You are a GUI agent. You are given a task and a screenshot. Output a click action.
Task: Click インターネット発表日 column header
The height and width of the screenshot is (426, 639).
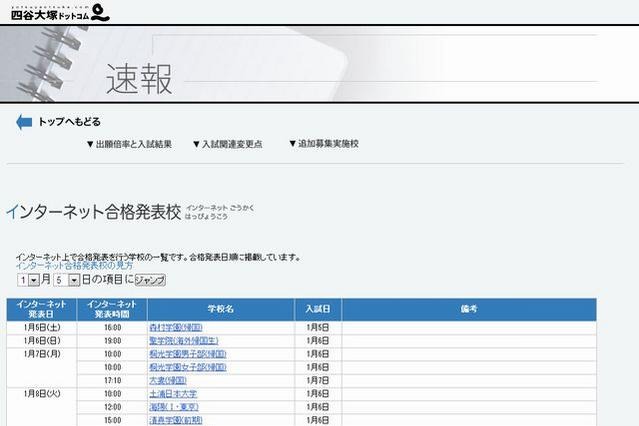[42, 309]
